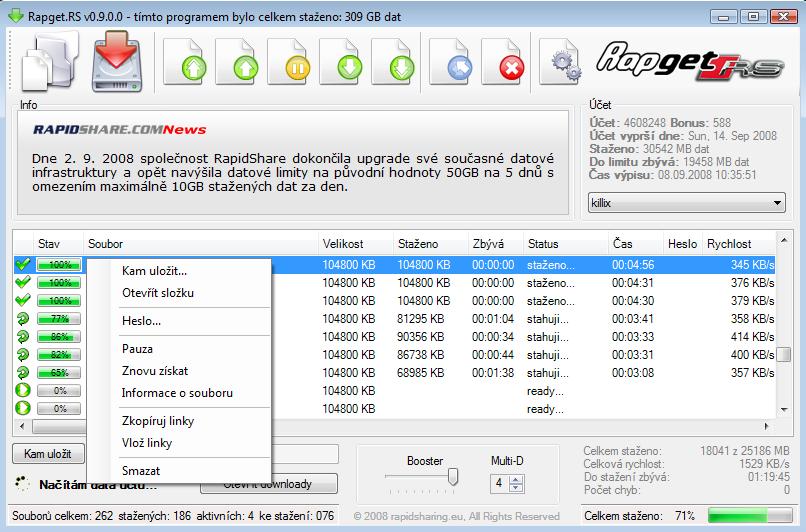Click the green check icon of the 00:04:31 row
Image resolution: width=806 pixels, height=532 pixels.
(x=23, y=282)
